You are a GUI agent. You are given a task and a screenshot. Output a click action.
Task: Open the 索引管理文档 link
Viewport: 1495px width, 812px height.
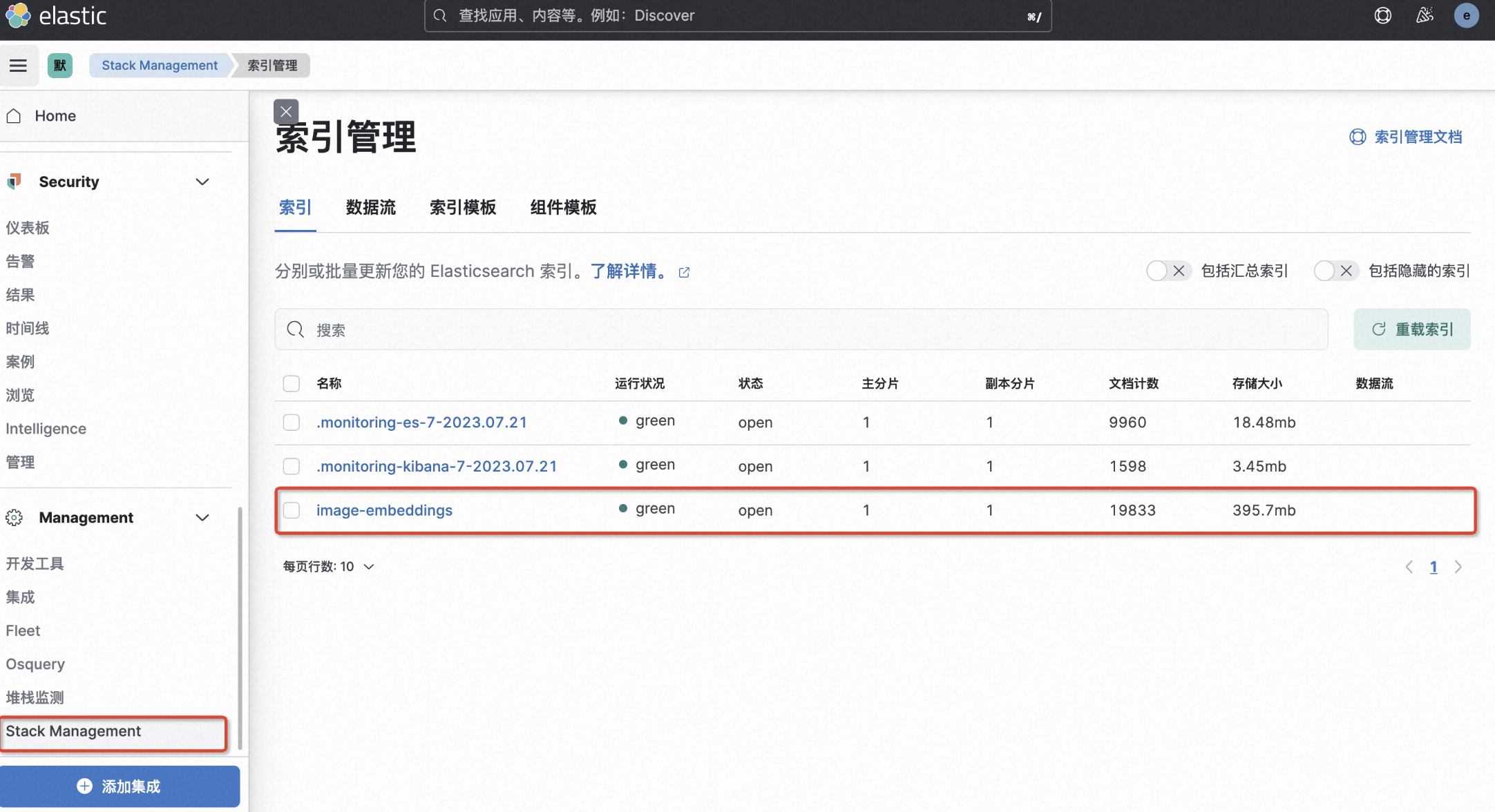point(1405,137)
